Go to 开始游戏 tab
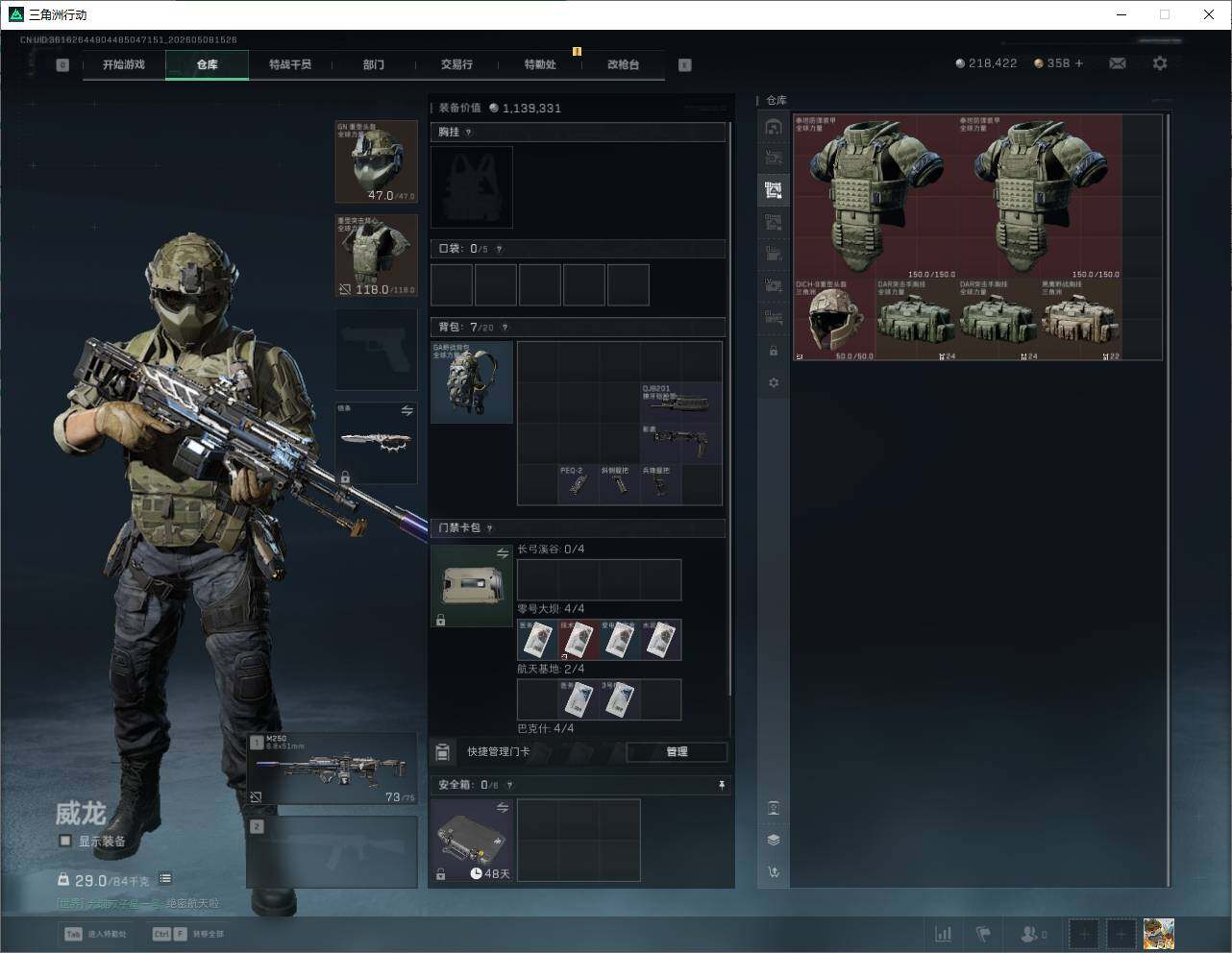1232x953 pixels. [124, 64]
